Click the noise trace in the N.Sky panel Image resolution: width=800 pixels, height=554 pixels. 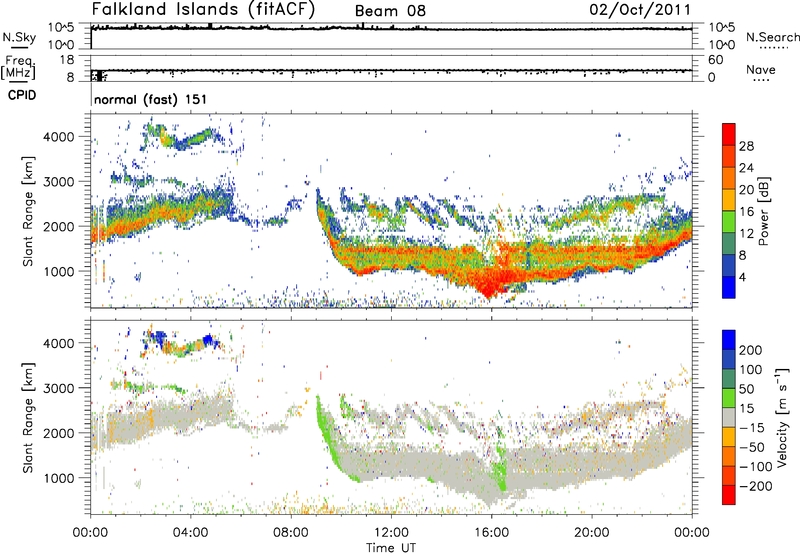point(391,29)
